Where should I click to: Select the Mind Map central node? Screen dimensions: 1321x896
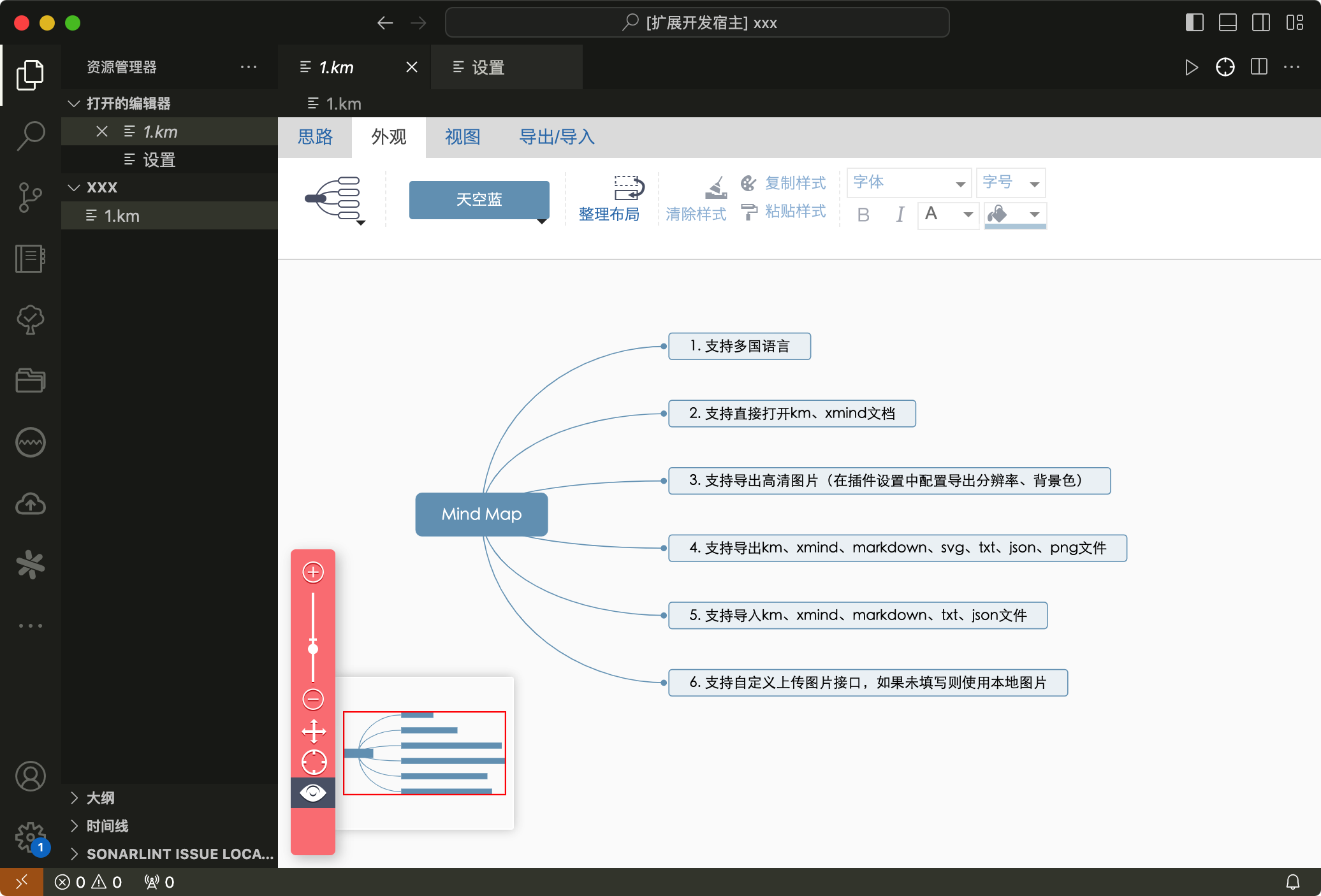pyautogui.click(x=481, y=514)
